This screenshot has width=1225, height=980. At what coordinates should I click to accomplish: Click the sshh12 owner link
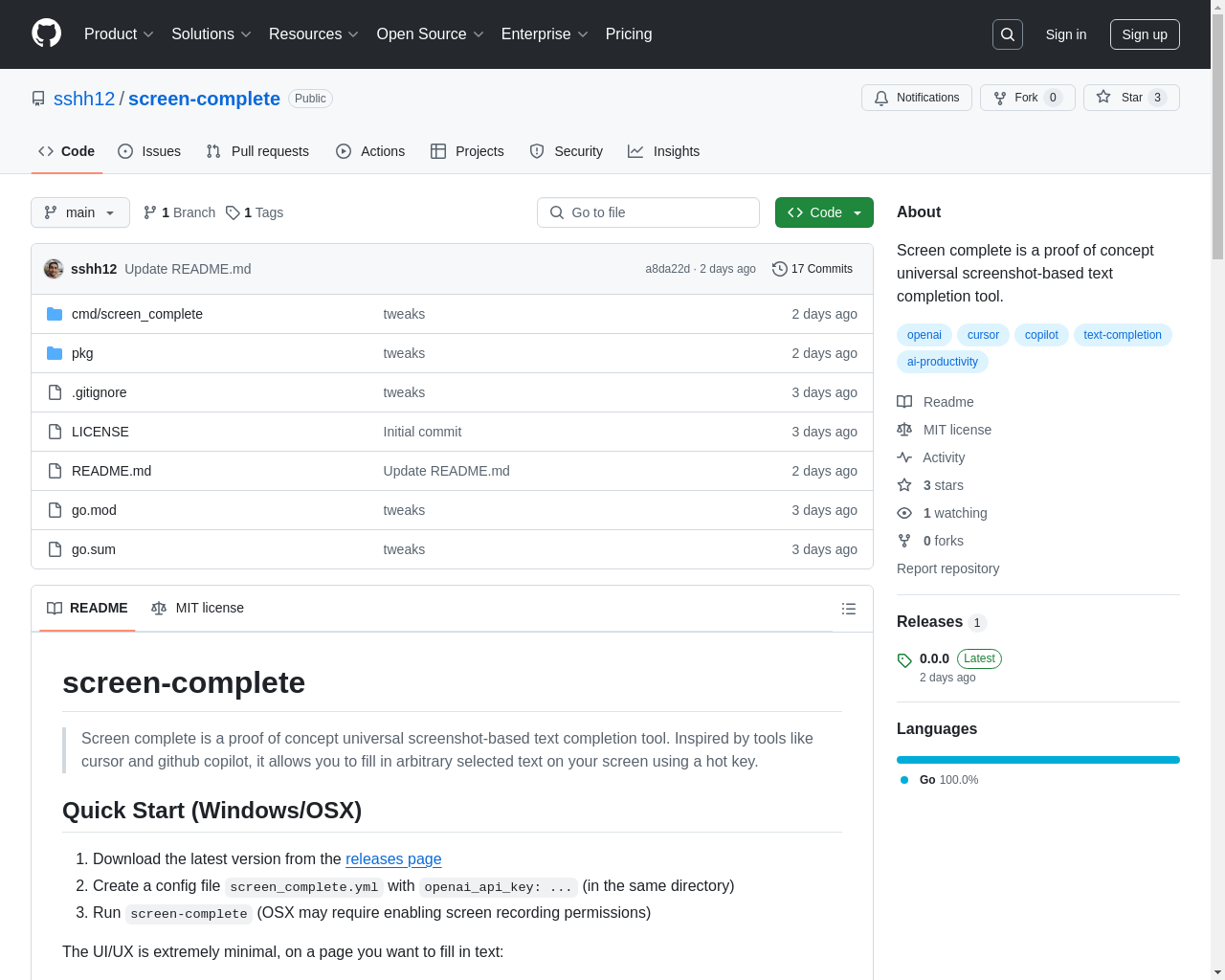pyautogui.click(x=84, y=99)
